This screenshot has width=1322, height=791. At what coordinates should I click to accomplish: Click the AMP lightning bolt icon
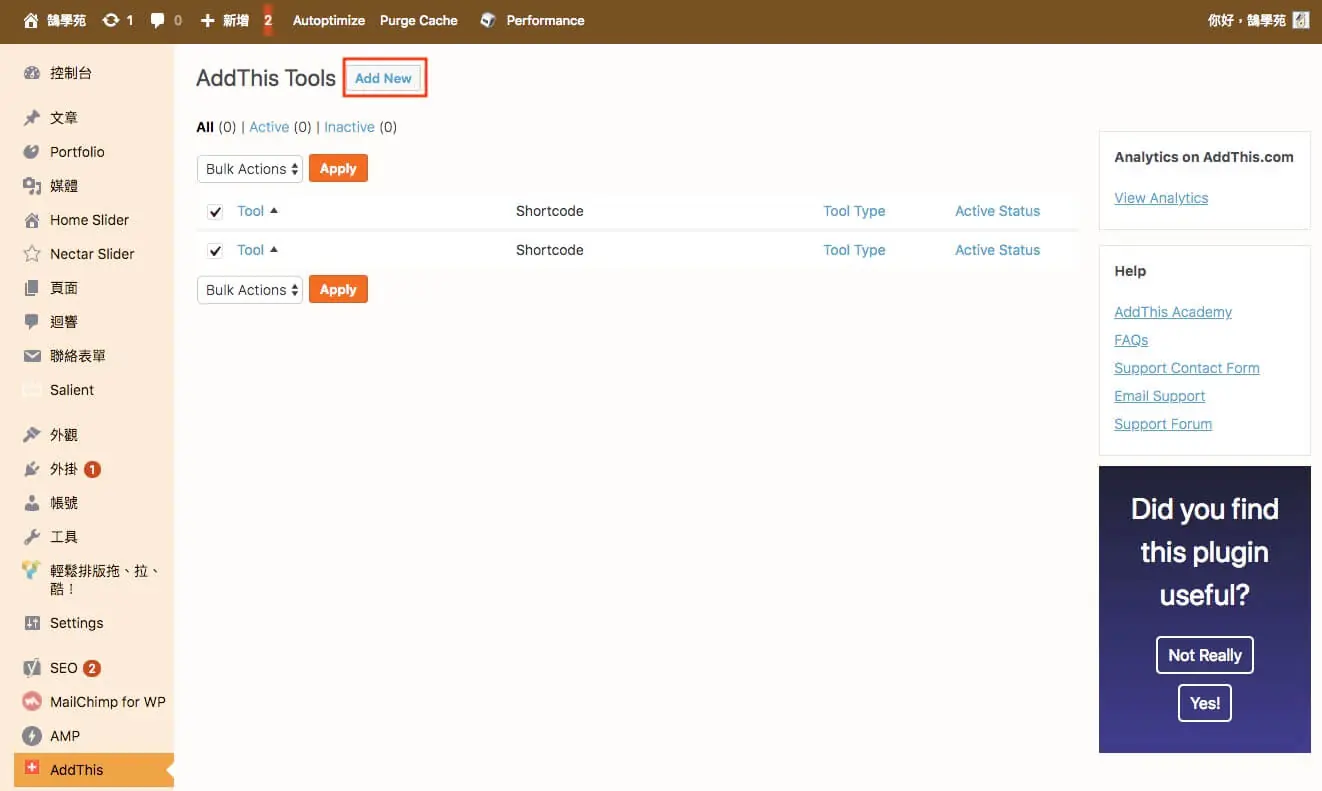(x=31, y=736)
